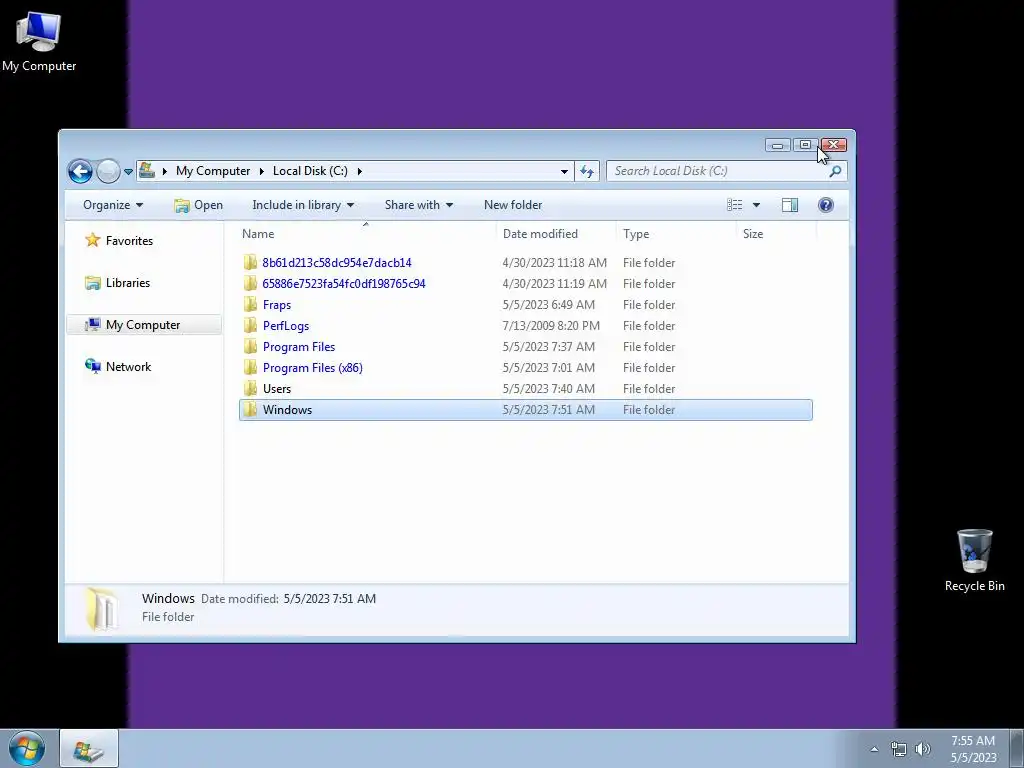Image resolution: width=1024 pixels, height=768 pixels.
Task: Open the address bar history dropdown
Action: 564,171
